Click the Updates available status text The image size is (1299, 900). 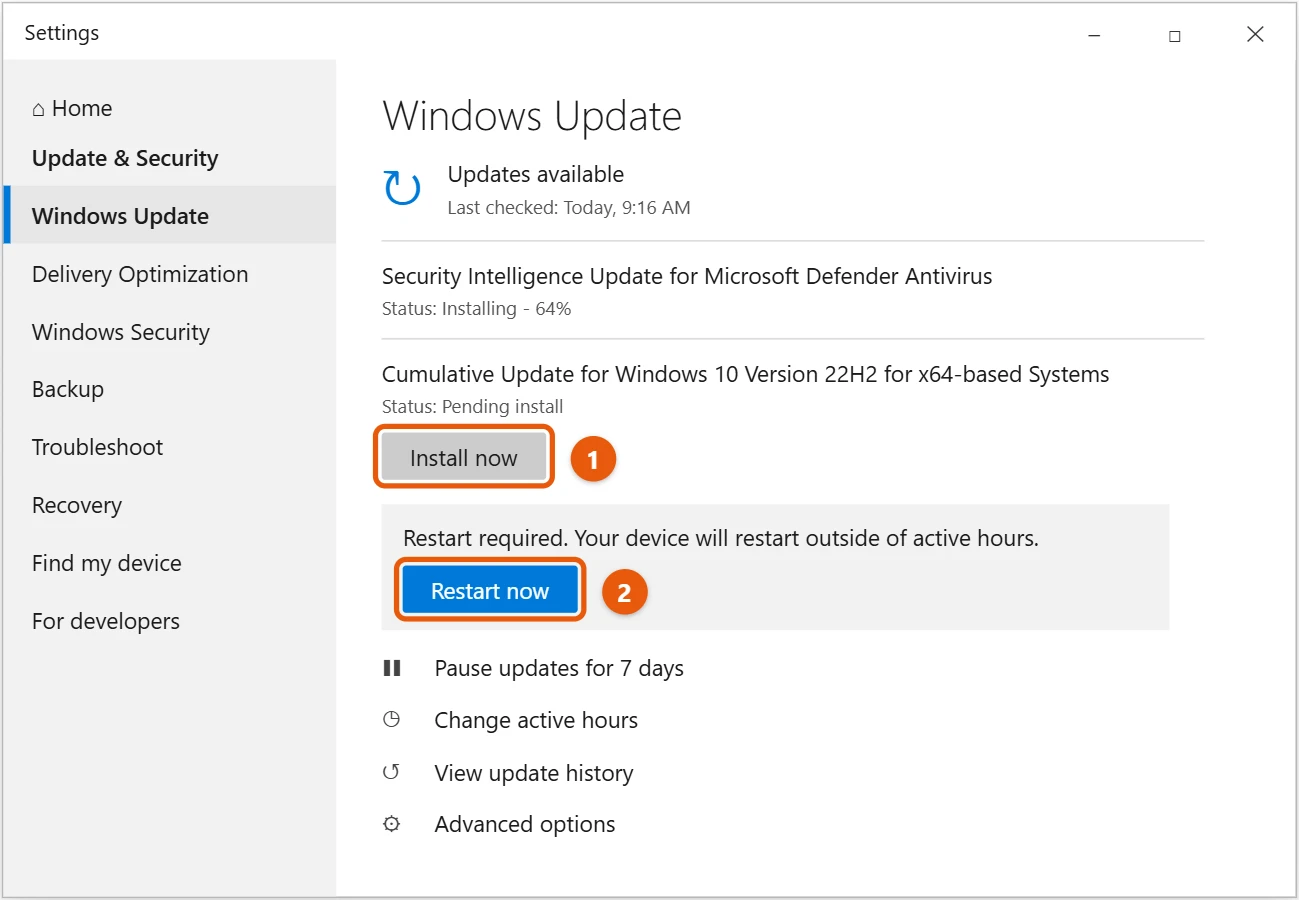(x=536, y=174)
